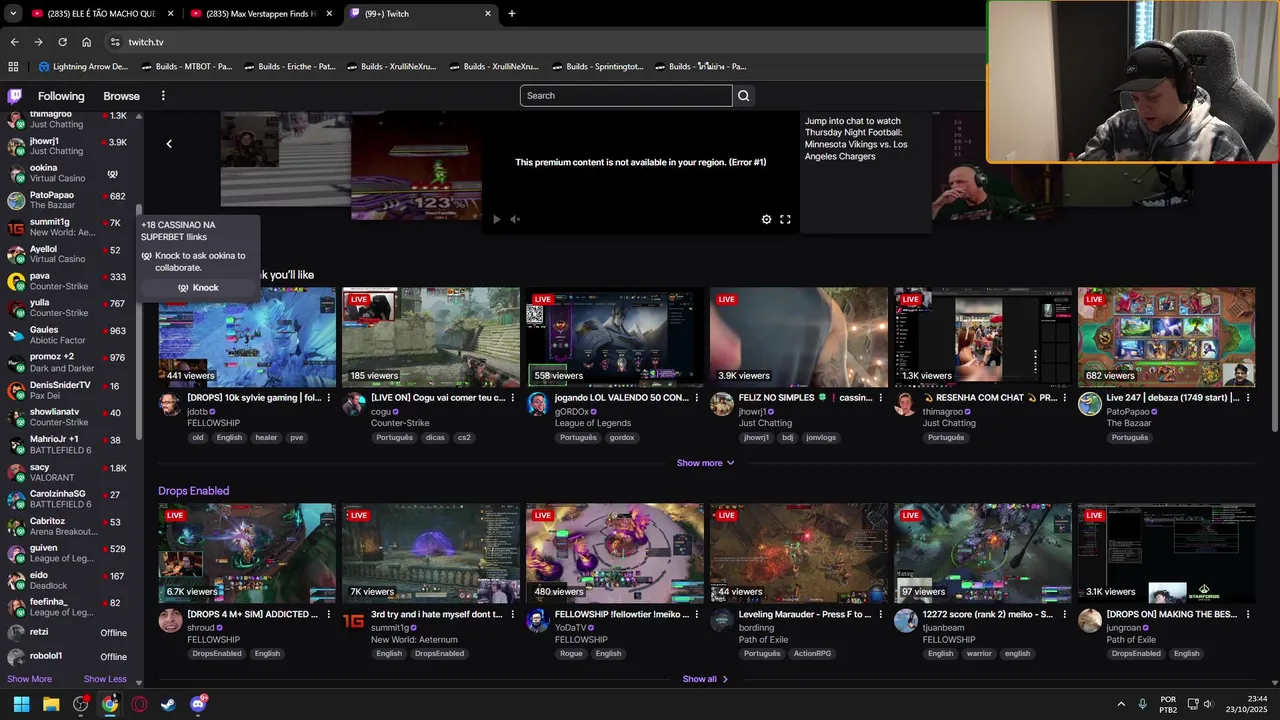Open options for PatoPapao stream card

pyautogui.click(x=1248, y=398)
